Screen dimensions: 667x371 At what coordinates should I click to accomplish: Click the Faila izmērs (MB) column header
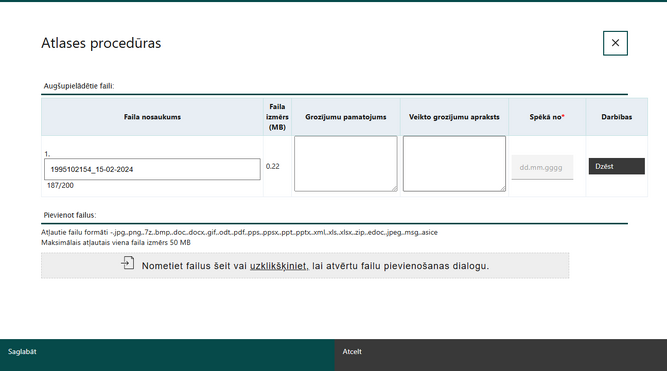click(277, 117)
